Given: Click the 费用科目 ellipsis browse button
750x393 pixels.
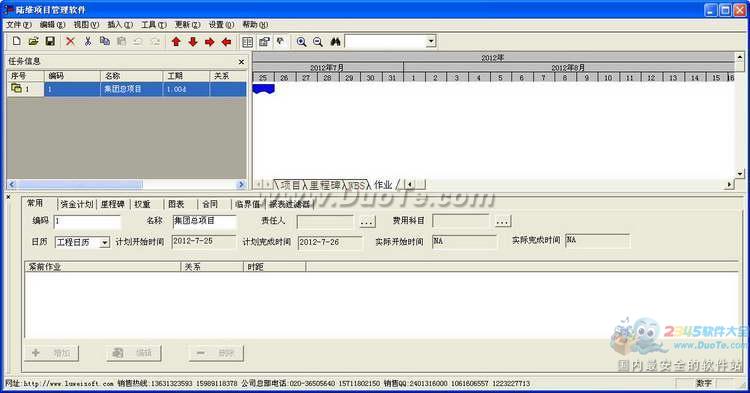Looking at the screenshot, I should coord(502,221).
